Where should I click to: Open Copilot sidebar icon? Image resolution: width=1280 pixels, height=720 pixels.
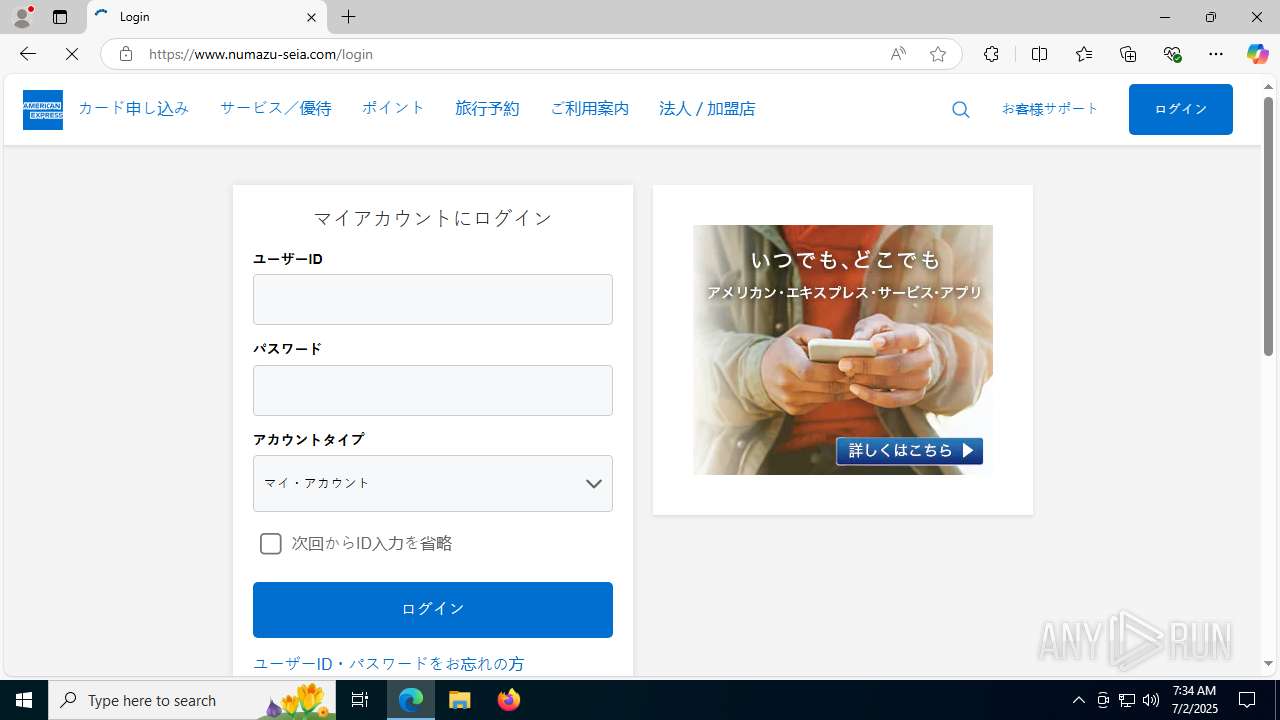1257,54
